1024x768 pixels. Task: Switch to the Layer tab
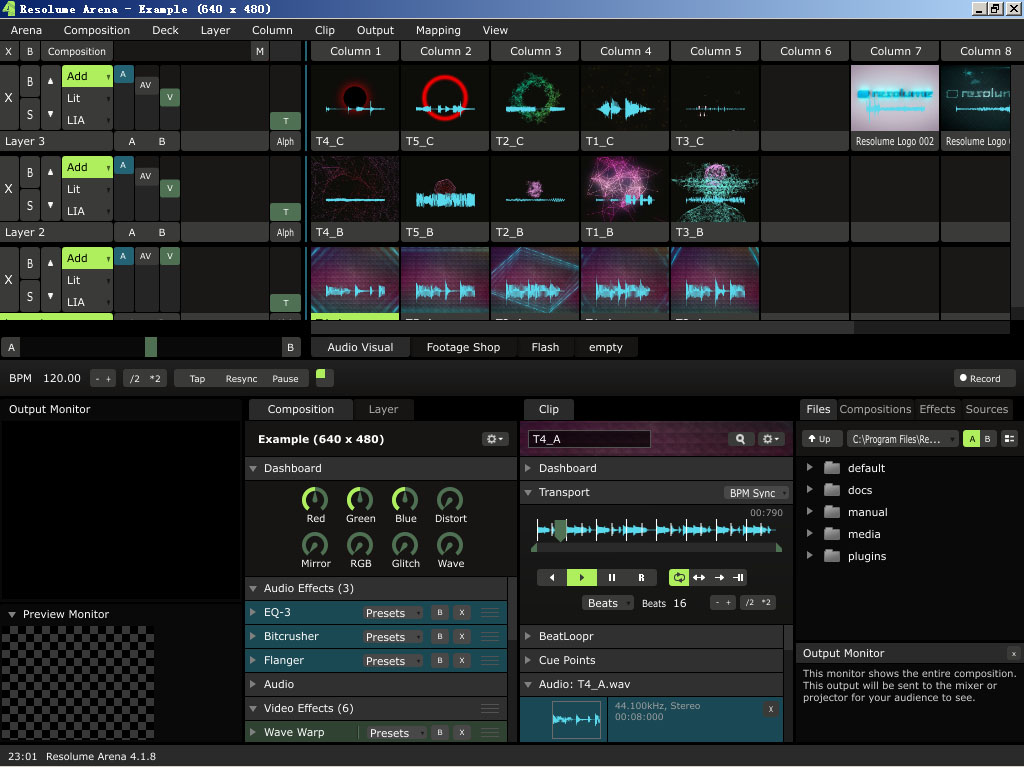[383, 409]
